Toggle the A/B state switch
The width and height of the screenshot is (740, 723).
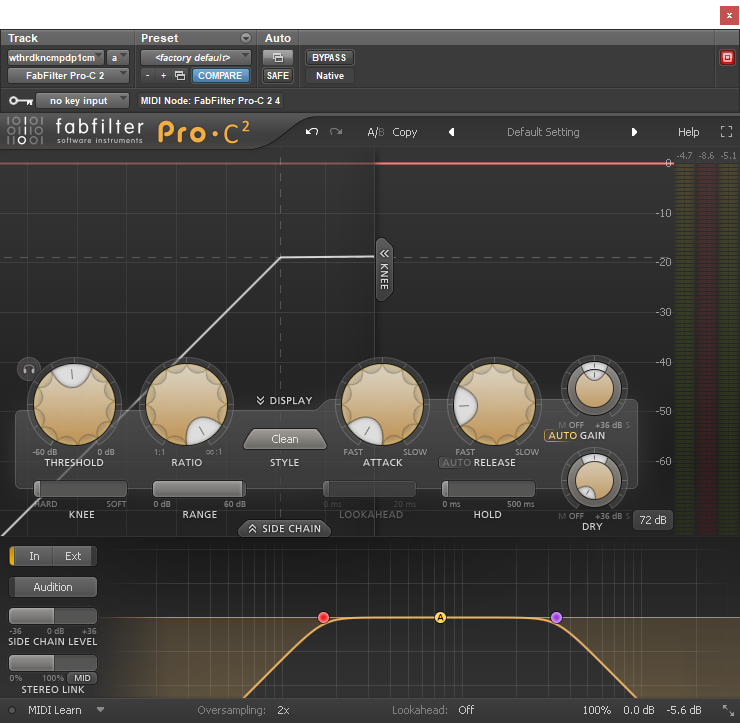click(x=376, y=132)
